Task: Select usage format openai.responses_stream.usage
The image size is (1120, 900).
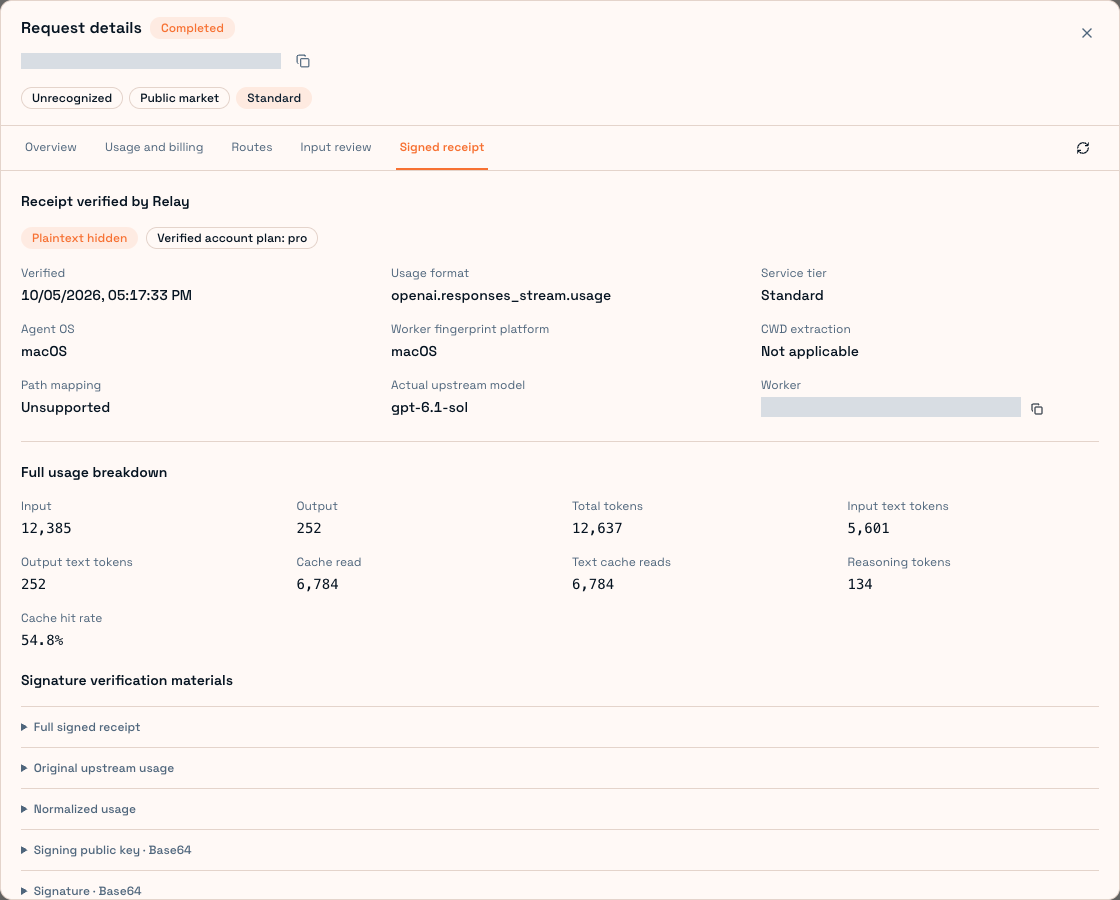Action: pos(501,295)
